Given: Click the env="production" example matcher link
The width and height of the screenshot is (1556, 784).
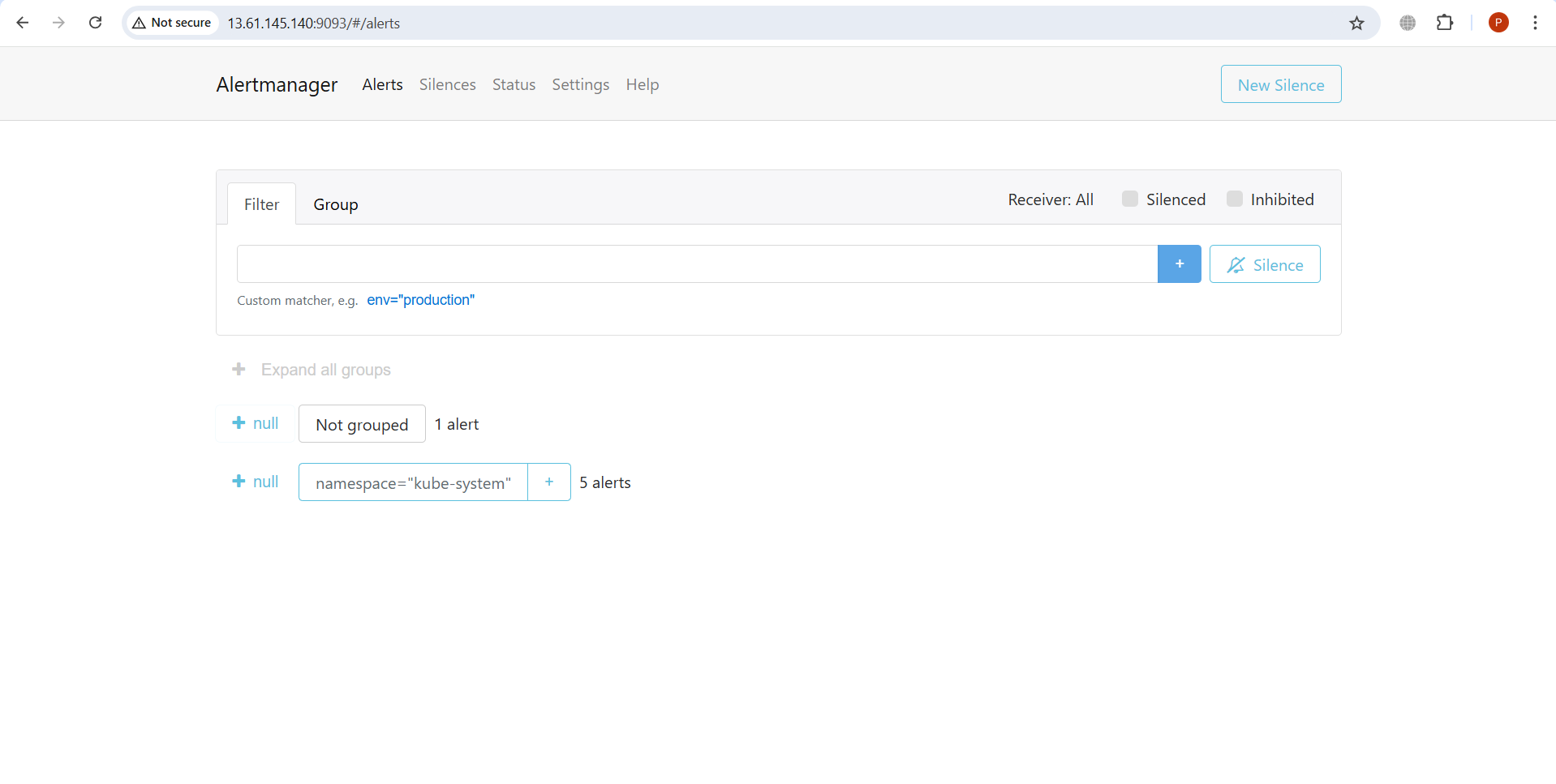Looking at the screenshot, I should pos(420,300).
